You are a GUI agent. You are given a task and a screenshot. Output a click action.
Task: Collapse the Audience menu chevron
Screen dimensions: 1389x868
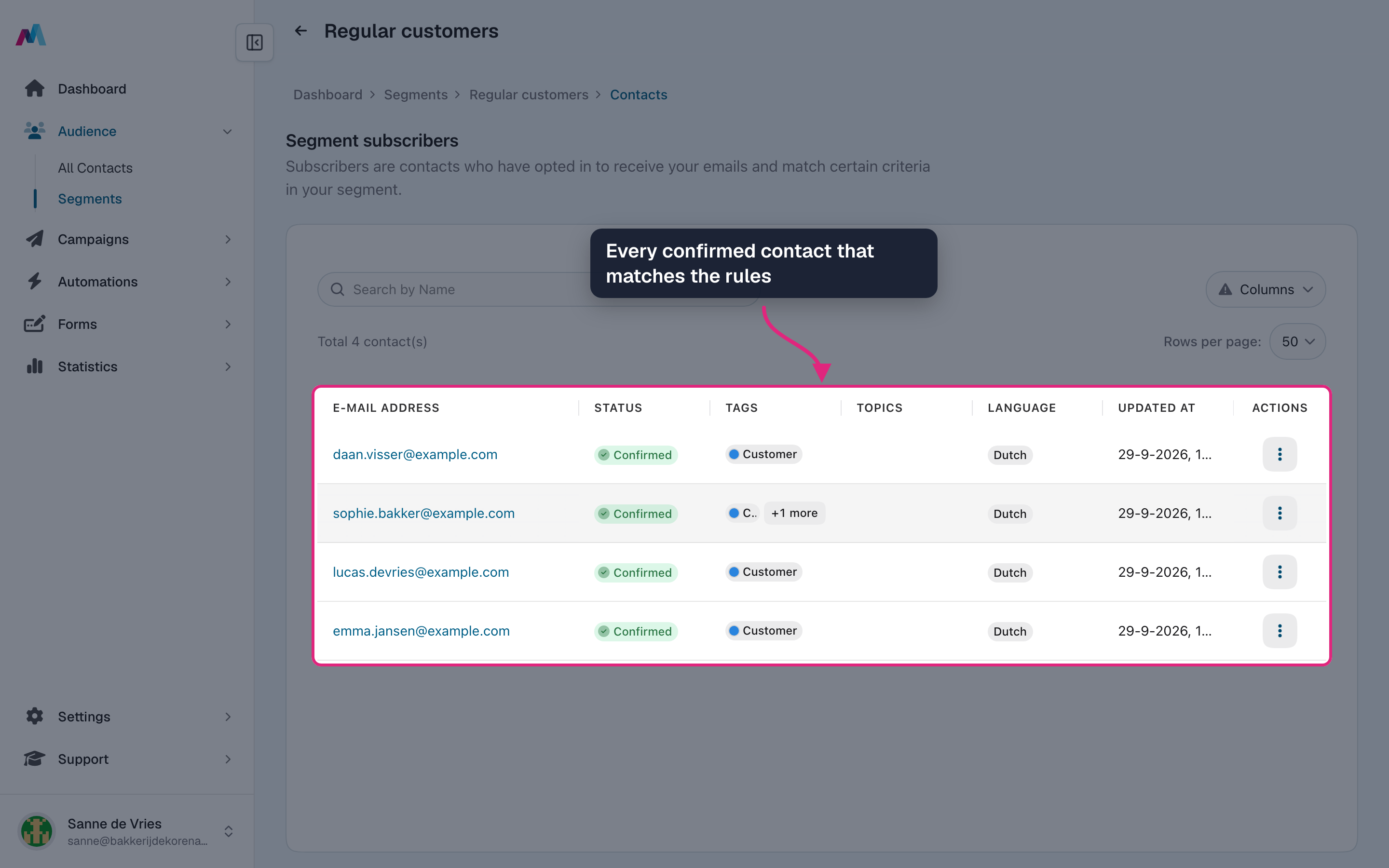coord(227,132)
